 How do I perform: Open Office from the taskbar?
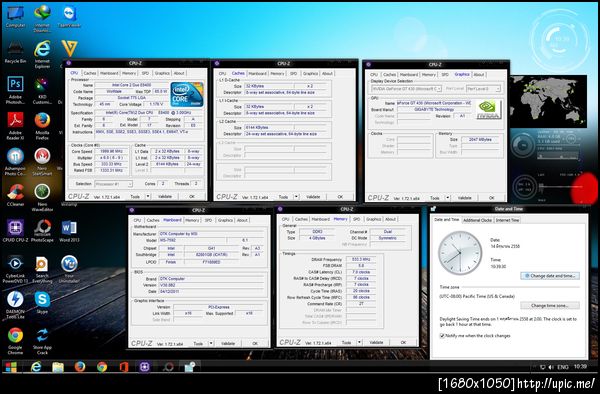[124, 367]
